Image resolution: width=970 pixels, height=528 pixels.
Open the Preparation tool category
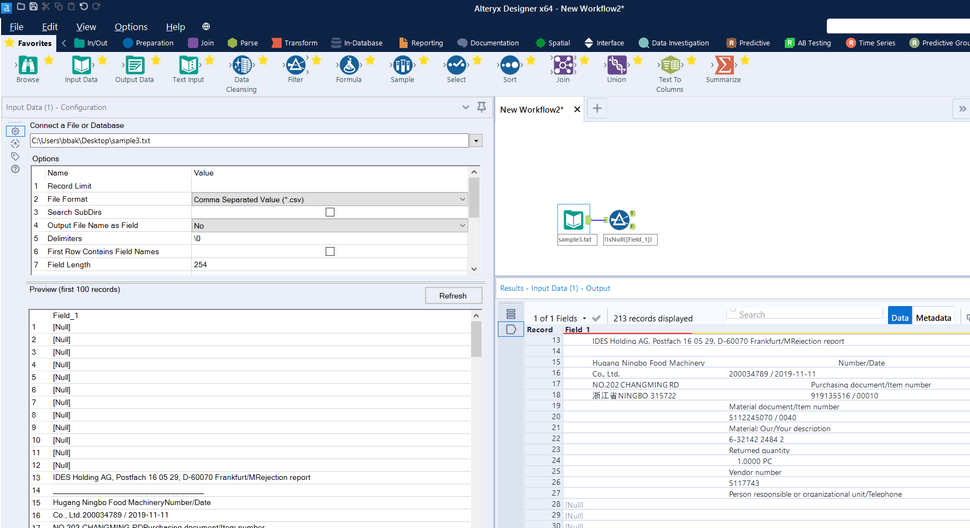148,43
